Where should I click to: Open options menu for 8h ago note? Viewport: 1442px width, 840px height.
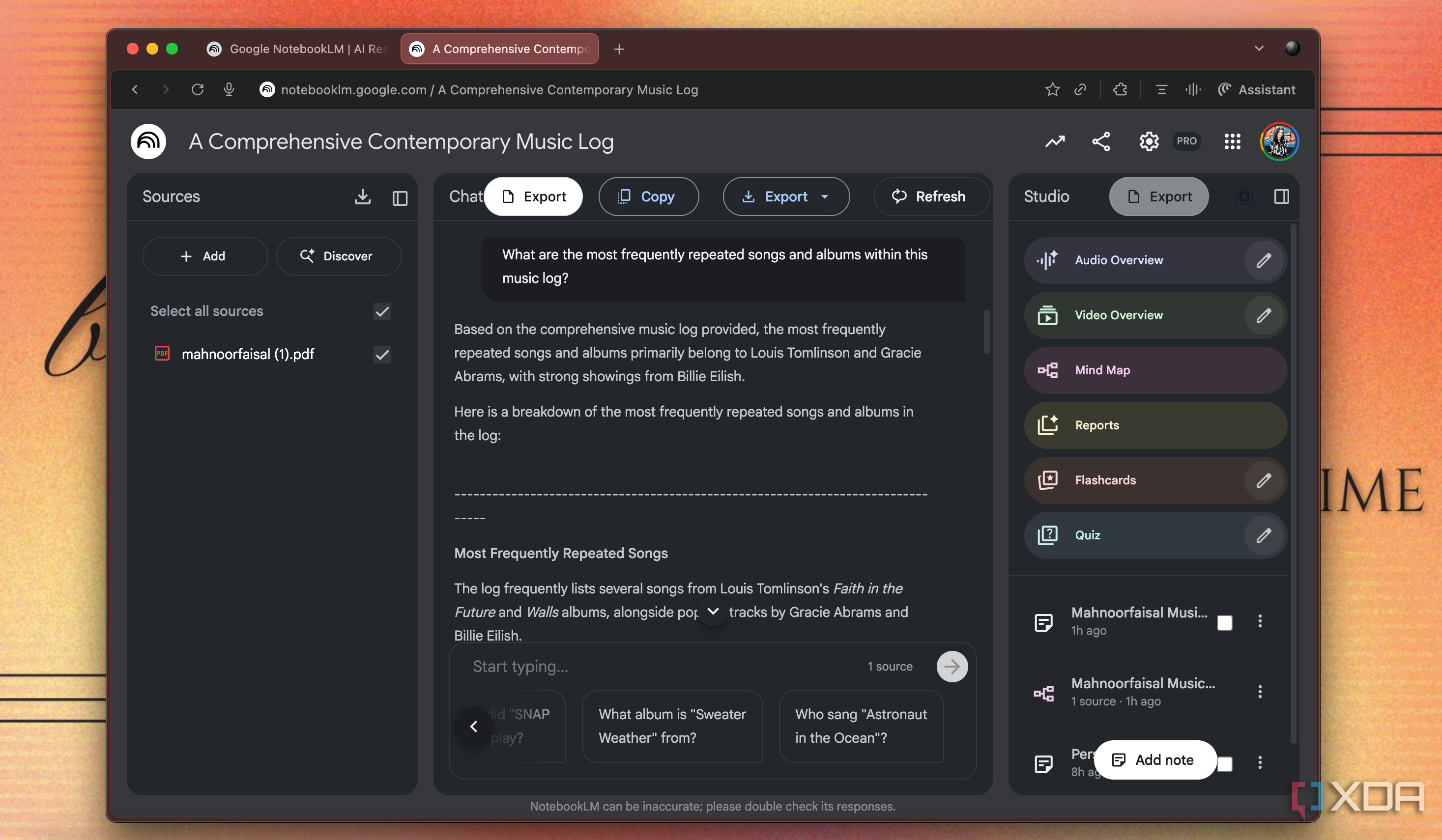click(x=1260, y=762)
